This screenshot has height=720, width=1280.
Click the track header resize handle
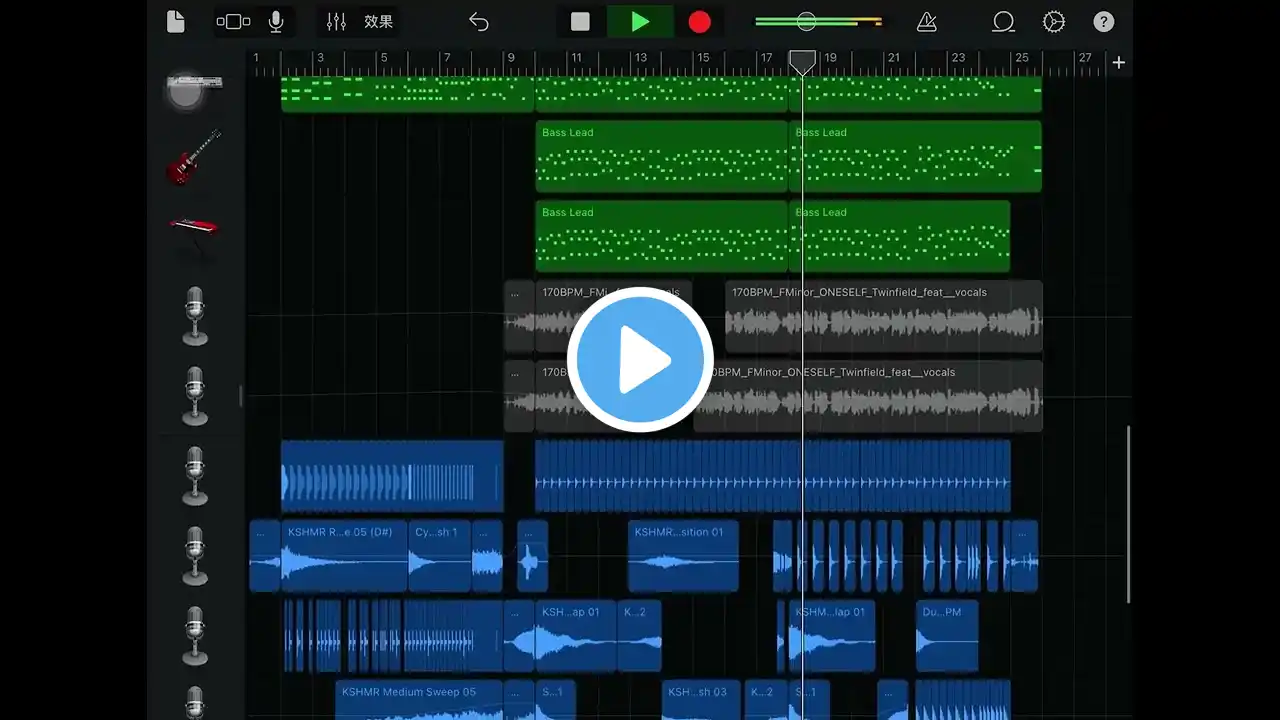240,396
